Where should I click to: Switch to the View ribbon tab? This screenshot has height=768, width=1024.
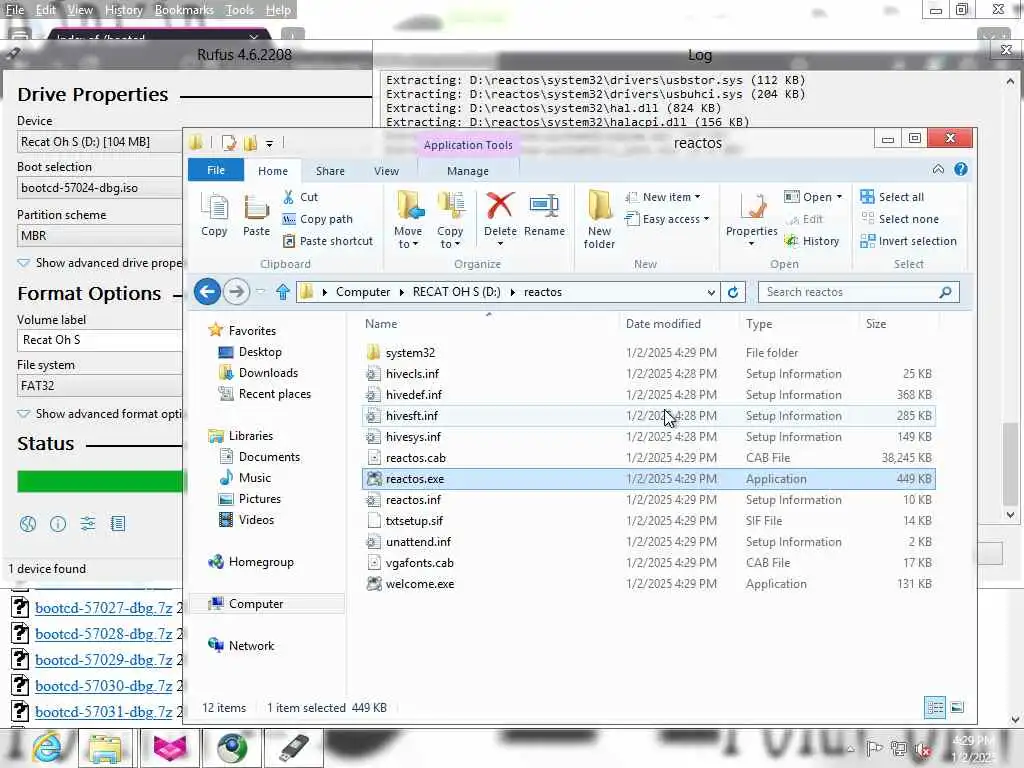point(386,170)
